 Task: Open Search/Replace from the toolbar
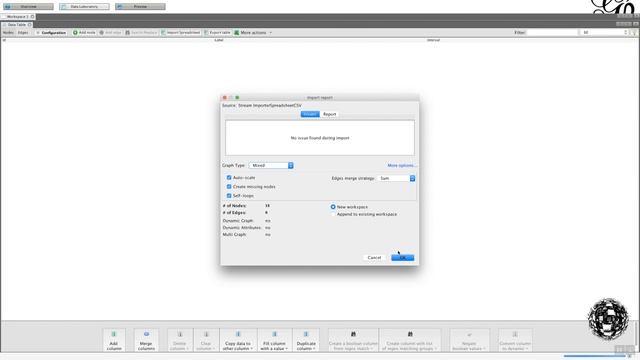point(141,33)
